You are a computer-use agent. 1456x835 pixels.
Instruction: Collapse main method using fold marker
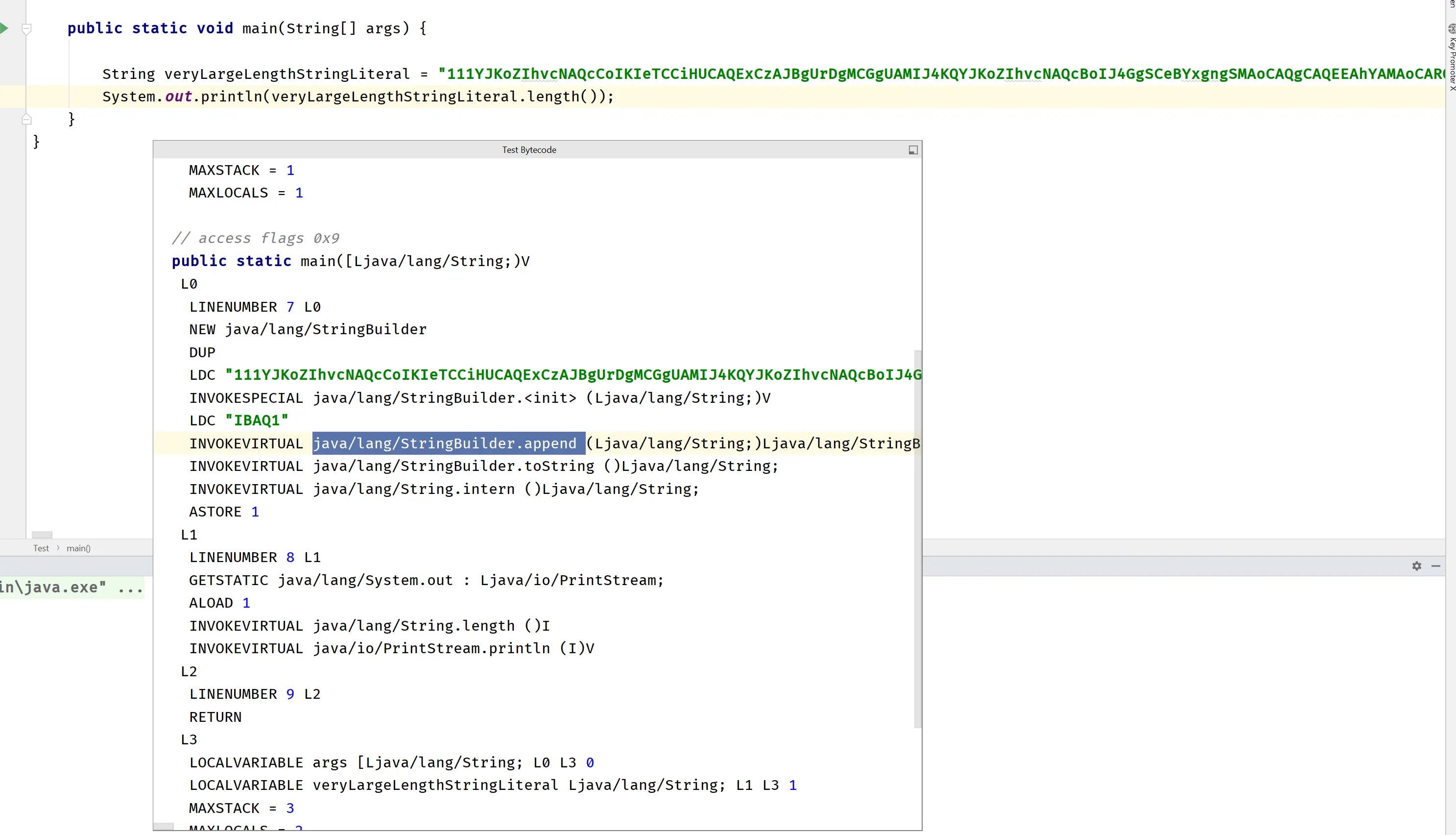pyautogui.click(x=26, y=28)
